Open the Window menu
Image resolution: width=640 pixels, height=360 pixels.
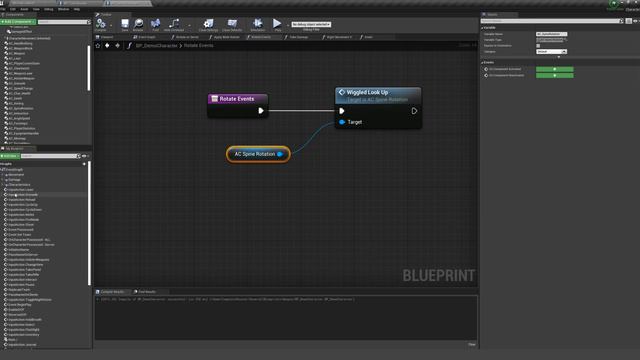pyautogui.click(x=63, y=9)
